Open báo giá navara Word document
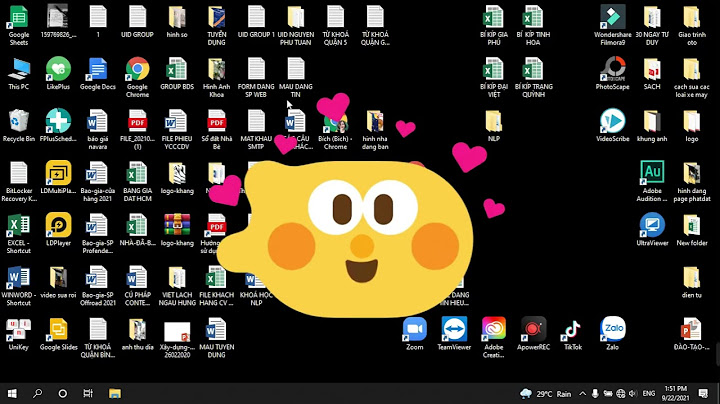Viewport: 720px width, 404px height. pos(98,129)
